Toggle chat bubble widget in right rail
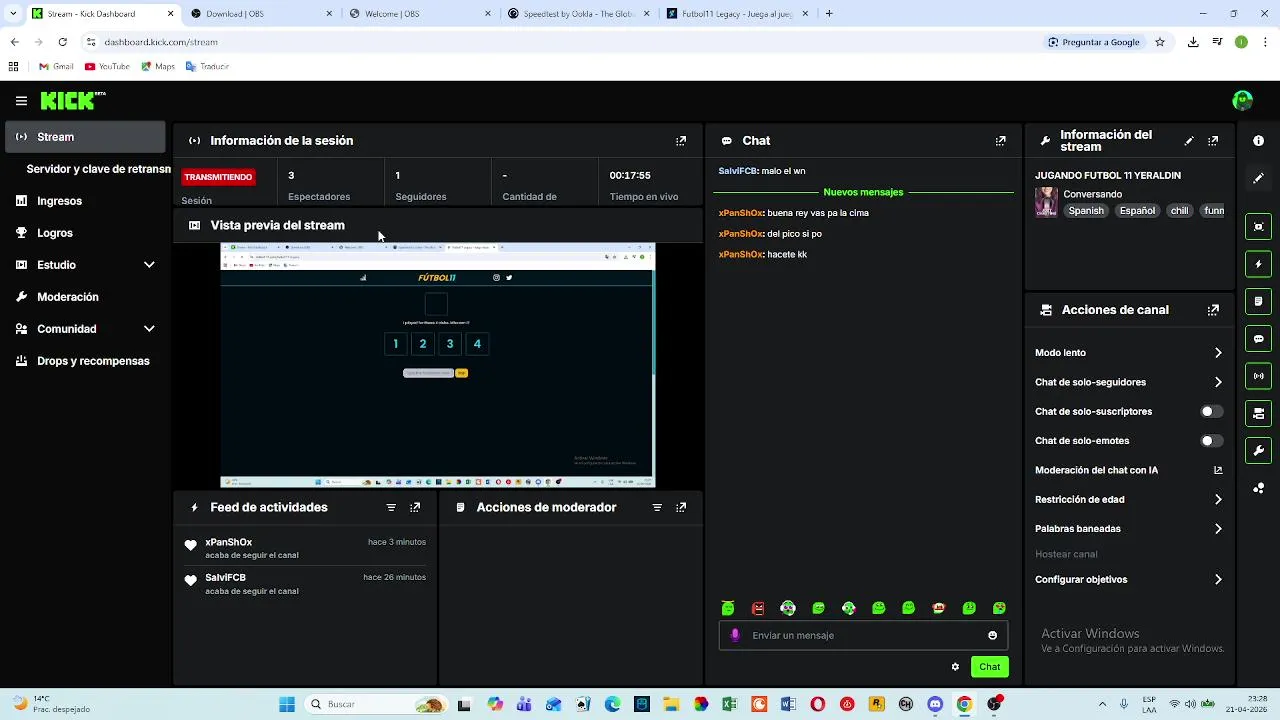1280x720 pixels. pos(1259,339)
